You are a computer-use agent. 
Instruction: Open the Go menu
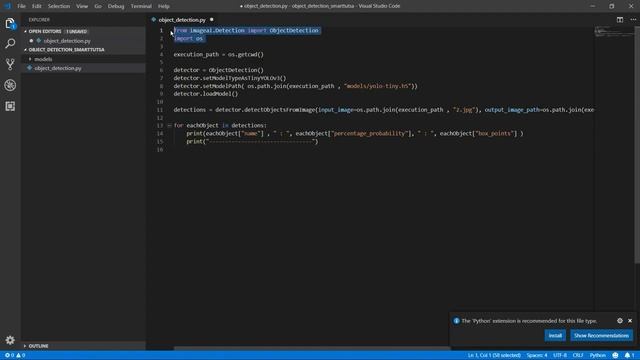98,6
